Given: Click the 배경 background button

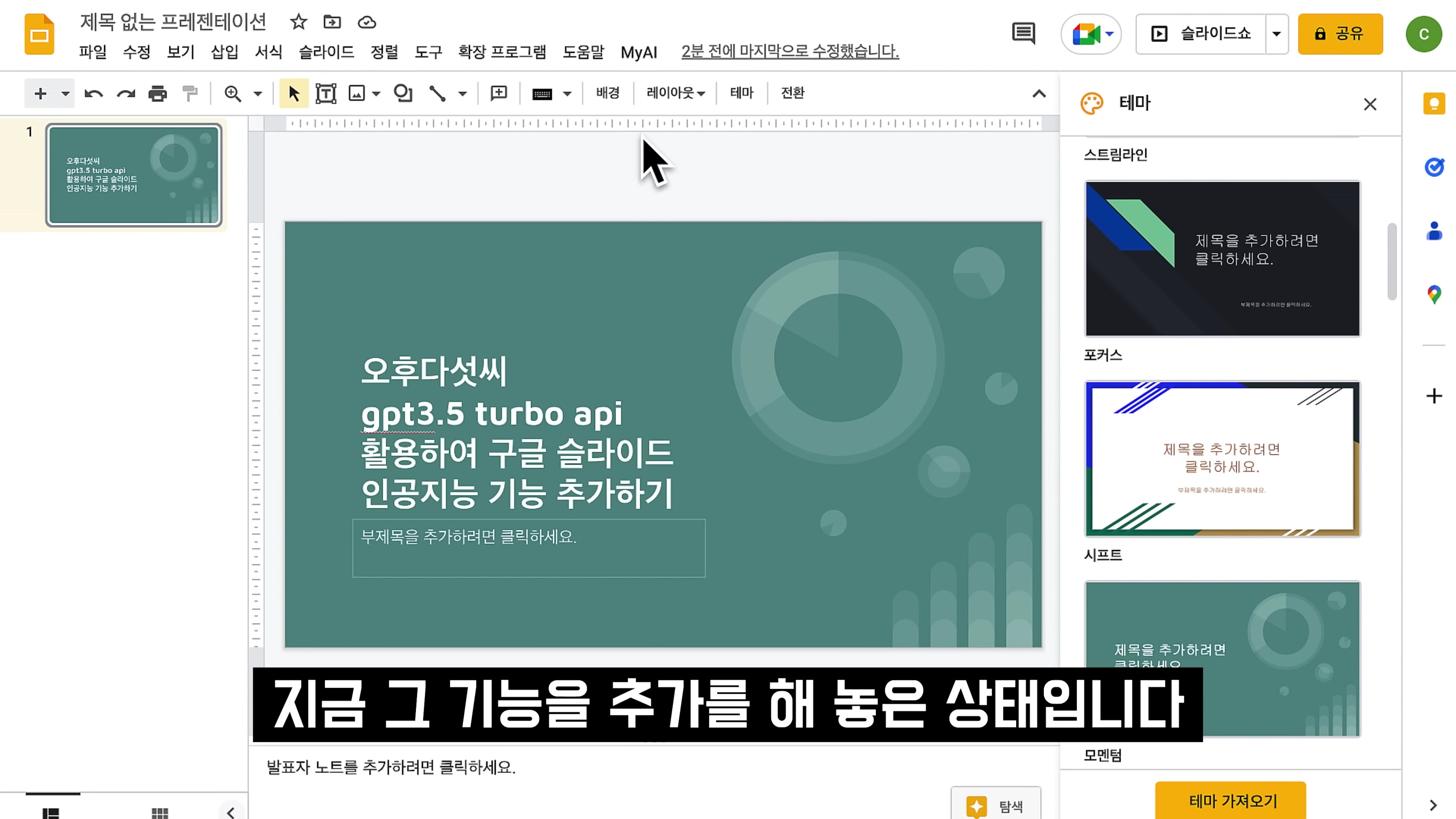Looking at the screenshot, I should (x=608, y=93).
